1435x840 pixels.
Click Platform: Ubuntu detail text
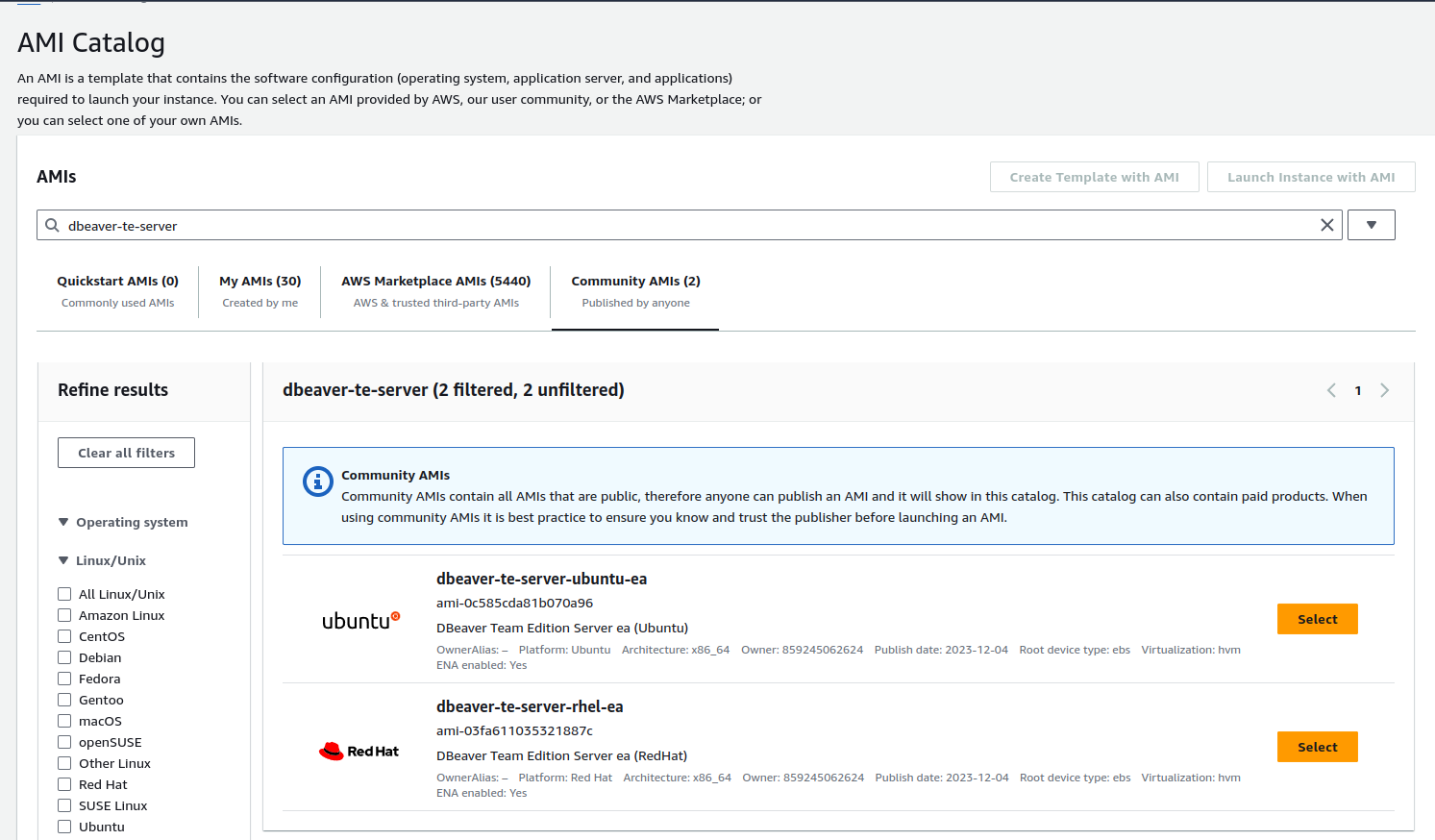tap(564, 650)
